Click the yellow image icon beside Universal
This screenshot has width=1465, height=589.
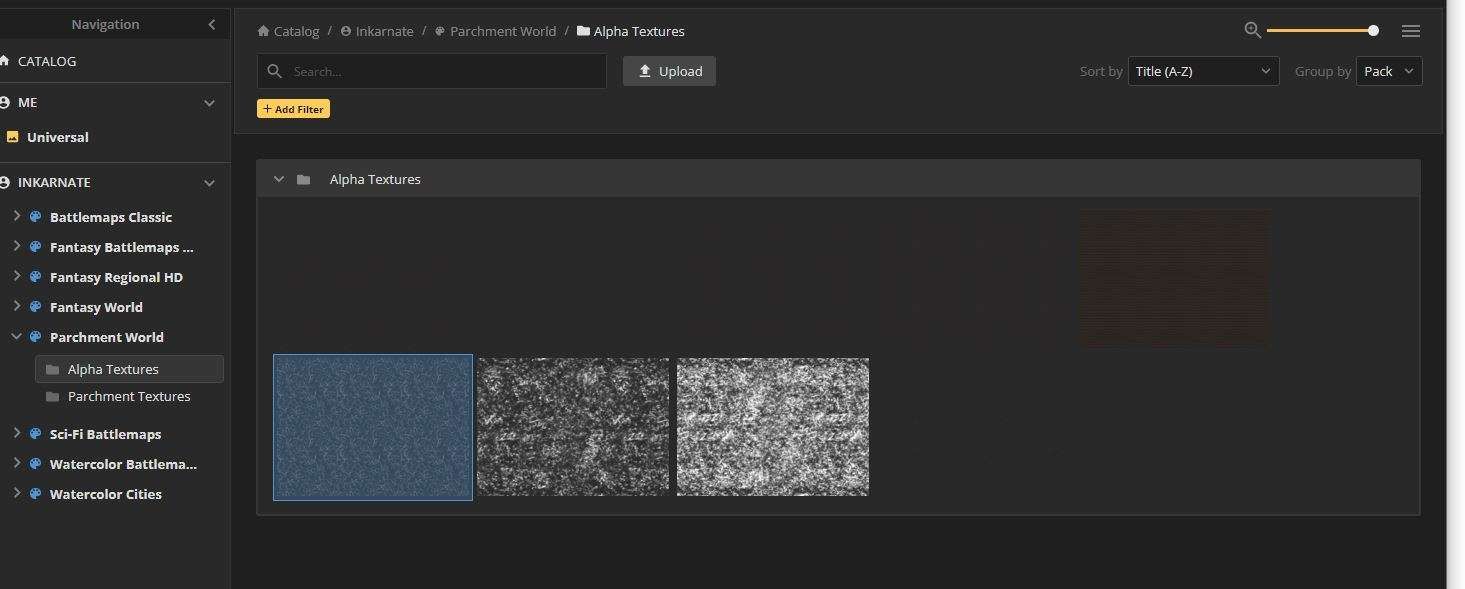[x=13, y=137]
